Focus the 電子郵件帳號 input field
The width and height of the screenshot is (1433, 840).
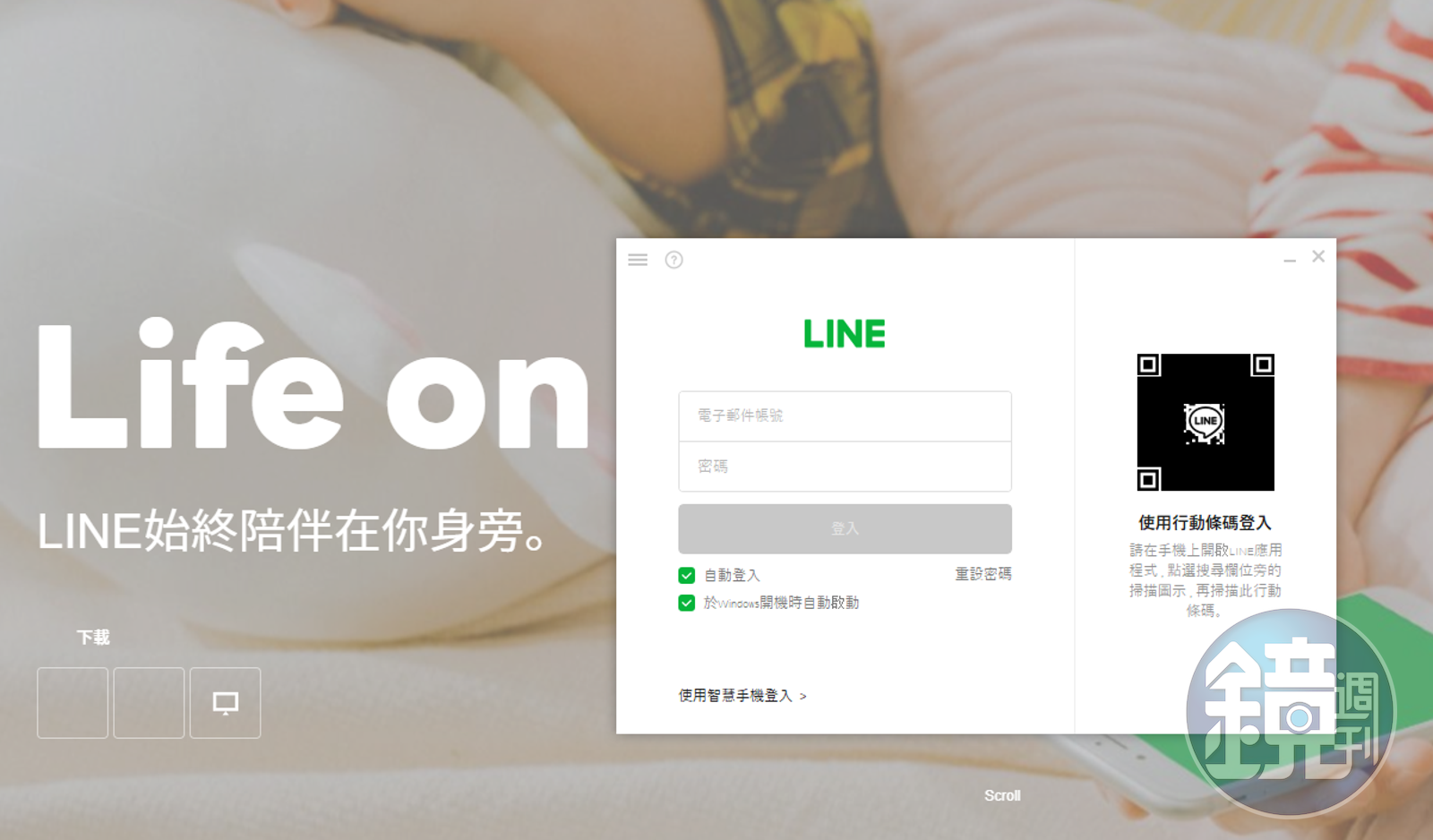click(845, 416)
